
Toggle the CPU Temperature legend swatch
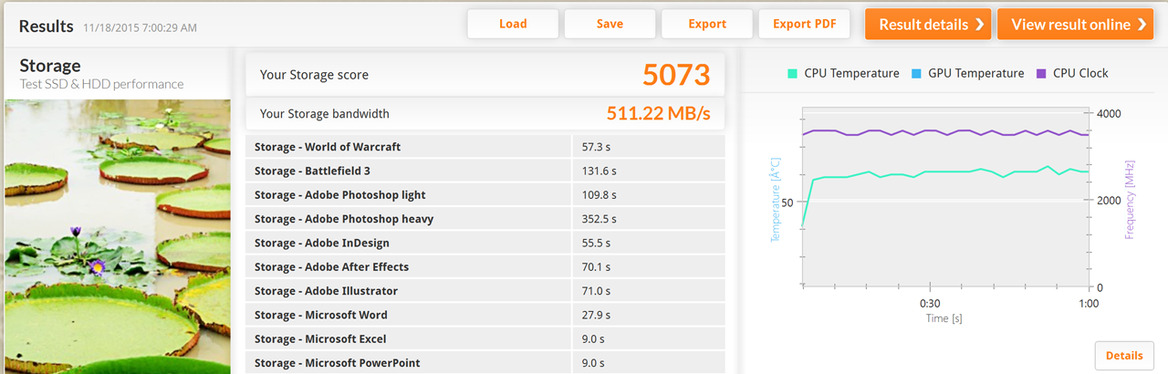click(x=793, y=74)
